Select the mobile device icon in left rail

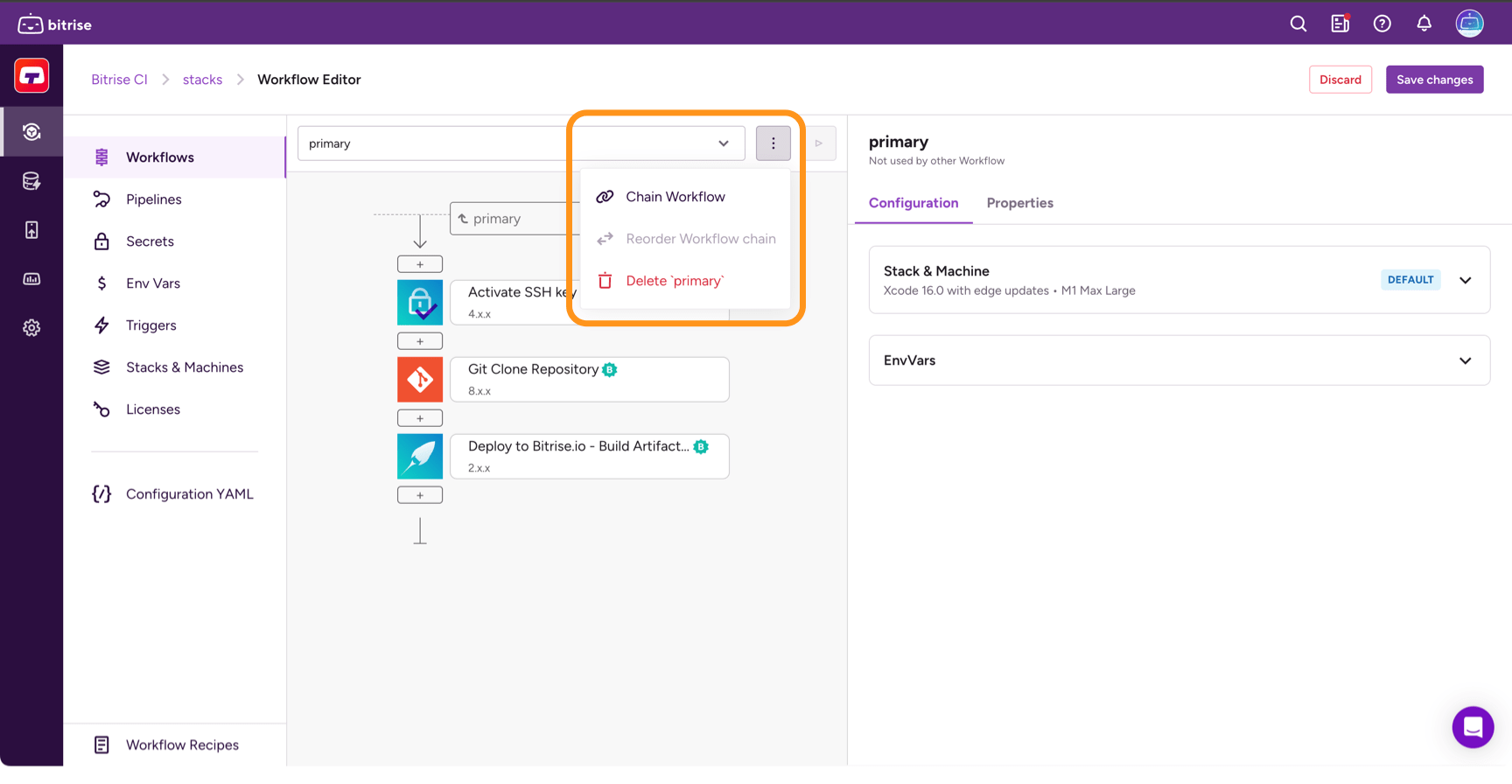31,230
